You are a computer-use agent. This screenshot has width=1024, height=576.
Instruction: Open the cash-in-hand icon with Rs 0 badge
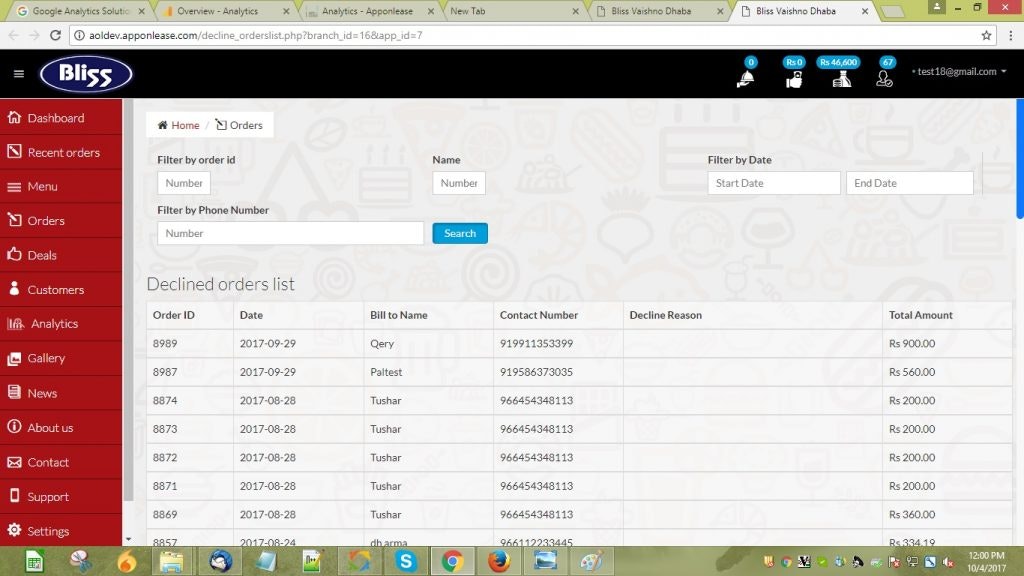tap(793, 79)
